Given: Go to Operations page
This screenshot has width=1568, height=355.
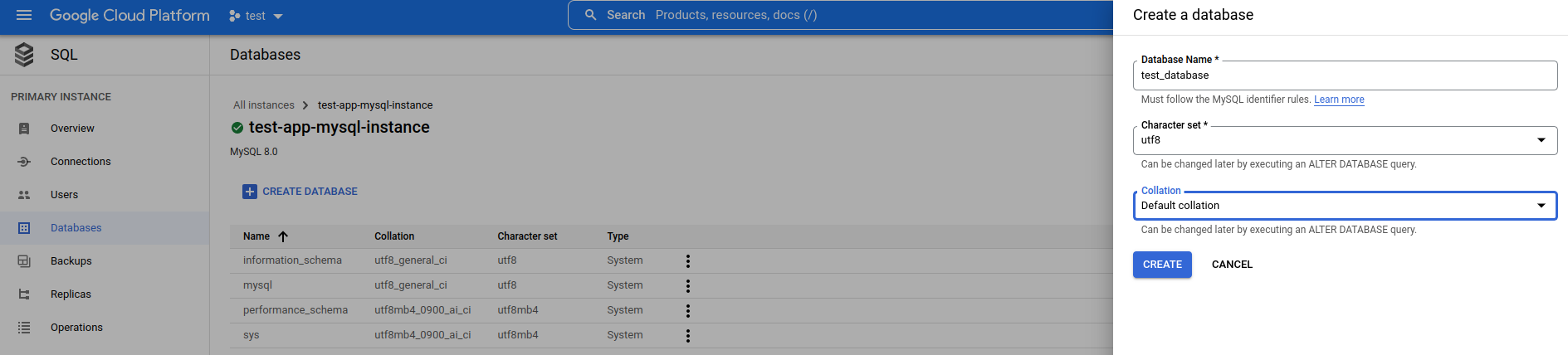Looking at the screenshot, I should [x=76, y=328].
